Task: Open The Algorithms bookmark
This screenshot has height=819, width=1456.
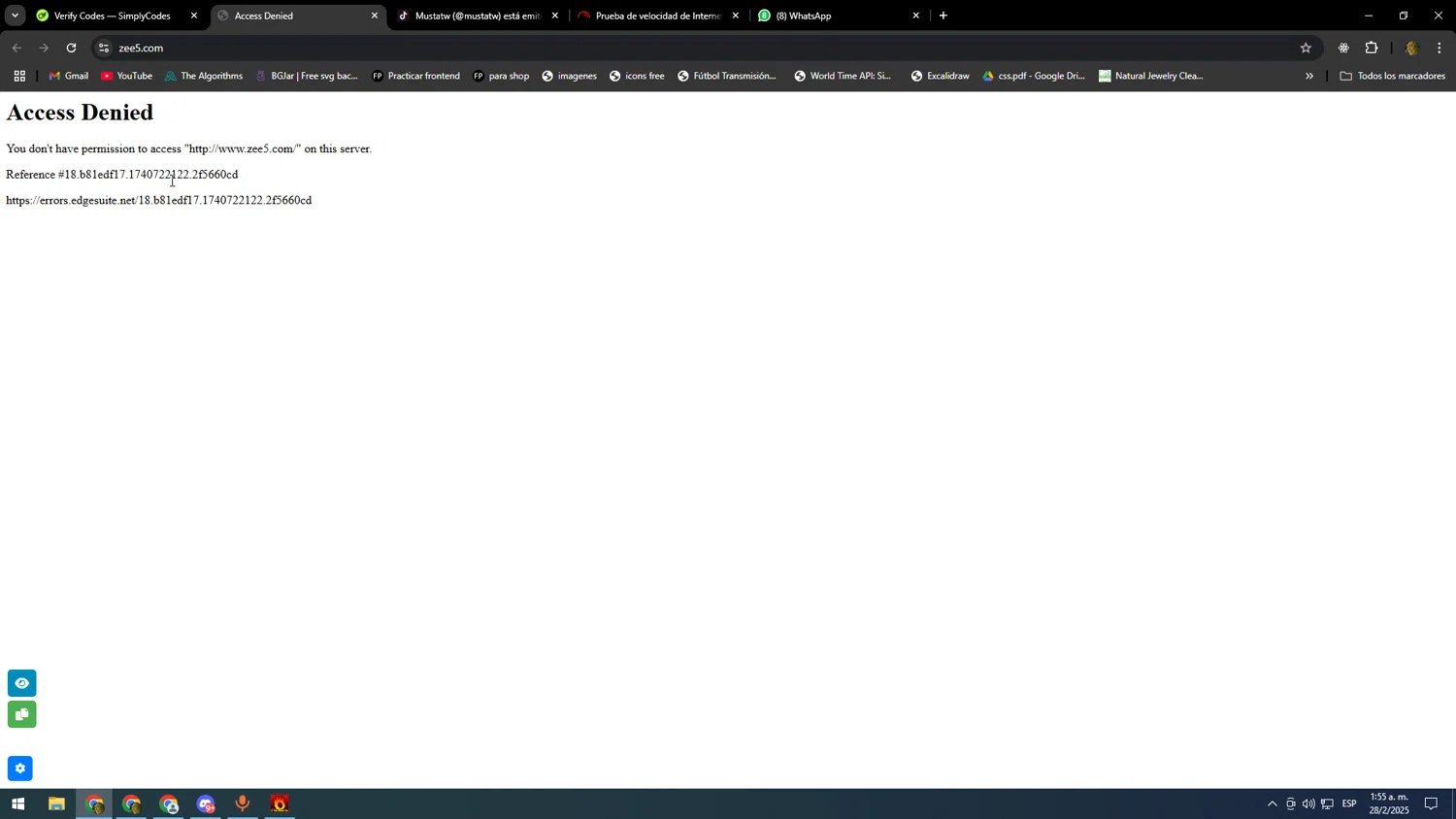Action: (x=204, y=76)
